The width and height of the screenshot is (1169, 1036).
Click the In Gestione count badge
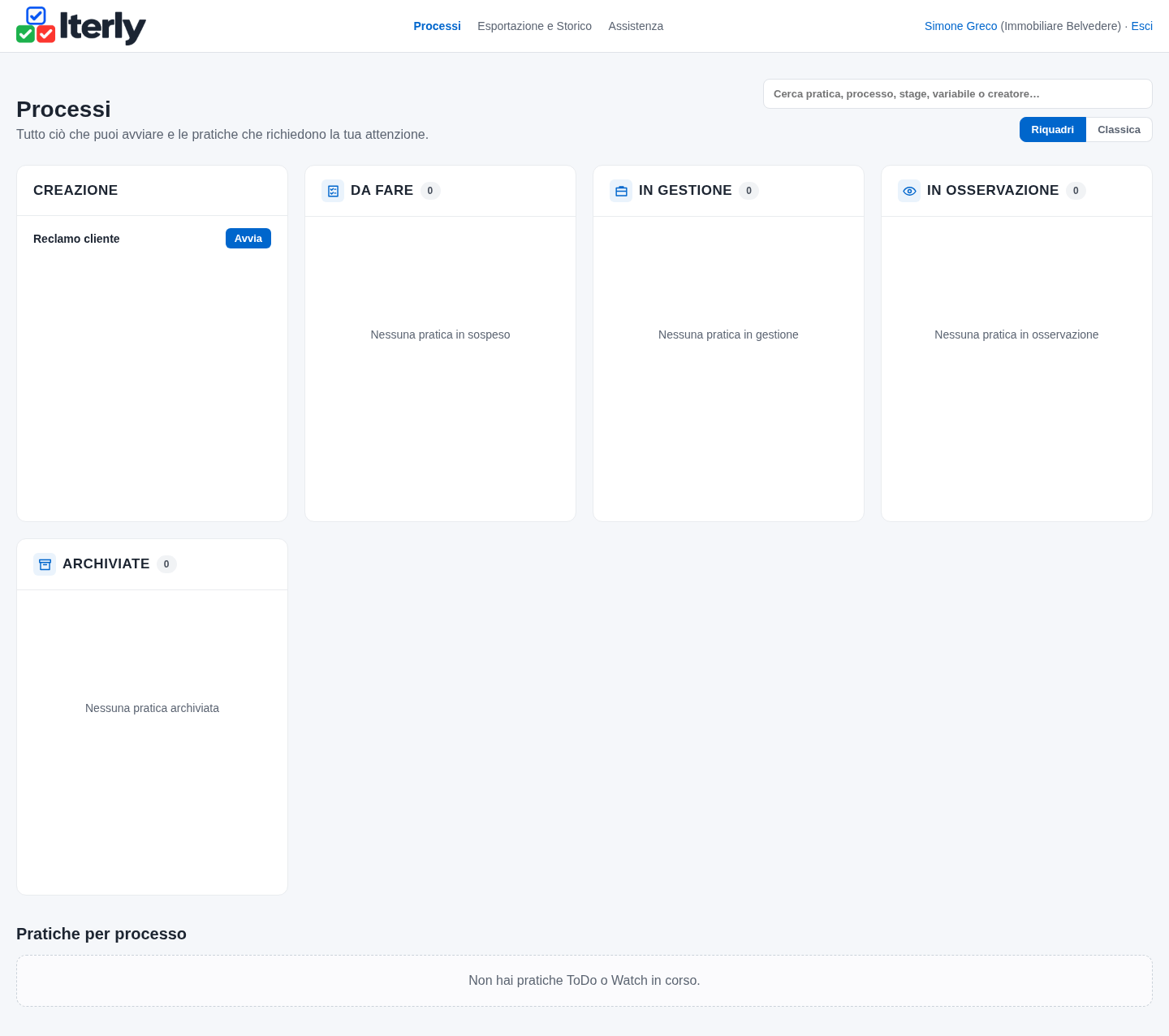coord(748,191)
